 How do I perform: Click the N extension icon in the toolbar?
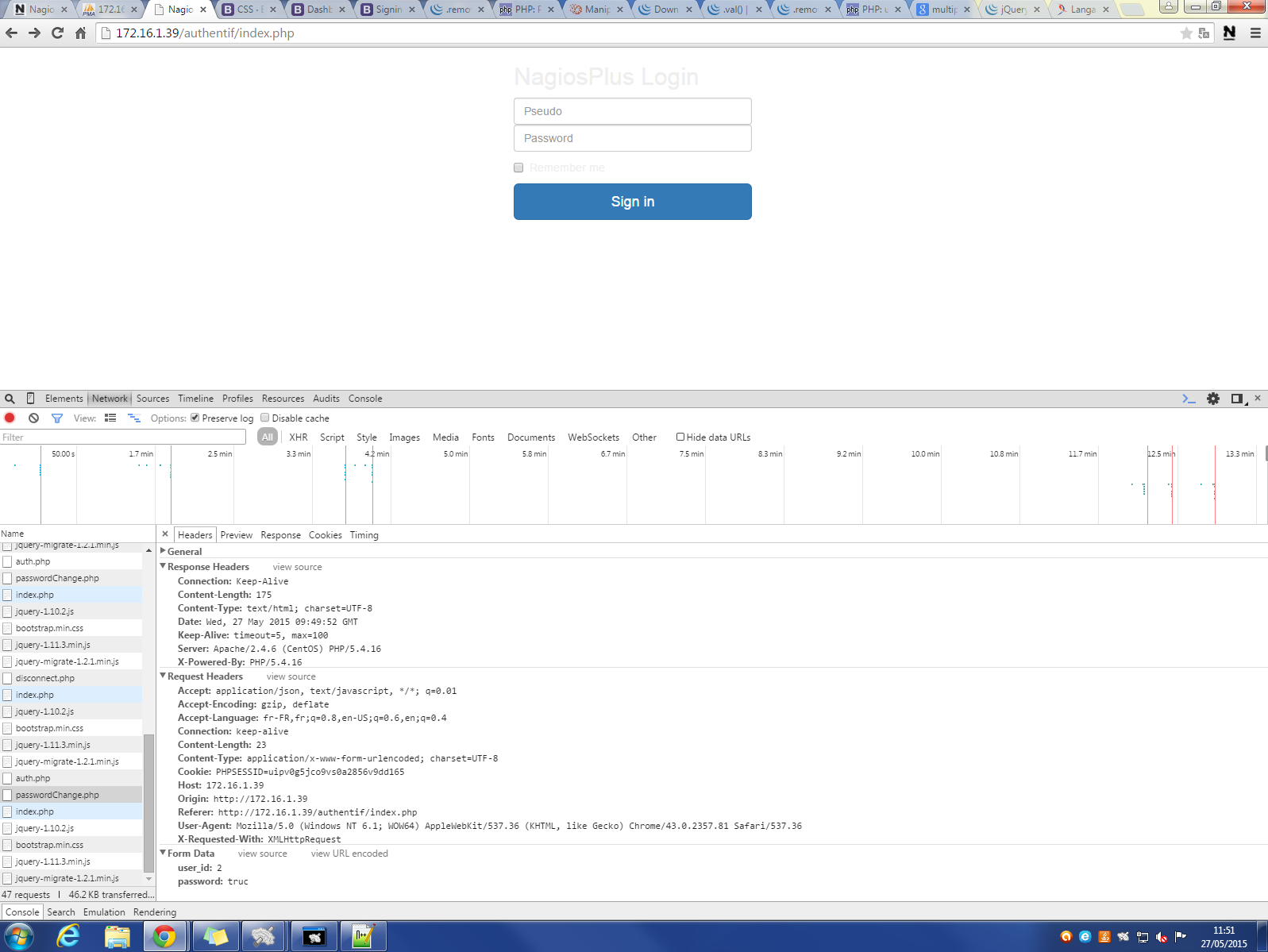(x=1229, y=33)
